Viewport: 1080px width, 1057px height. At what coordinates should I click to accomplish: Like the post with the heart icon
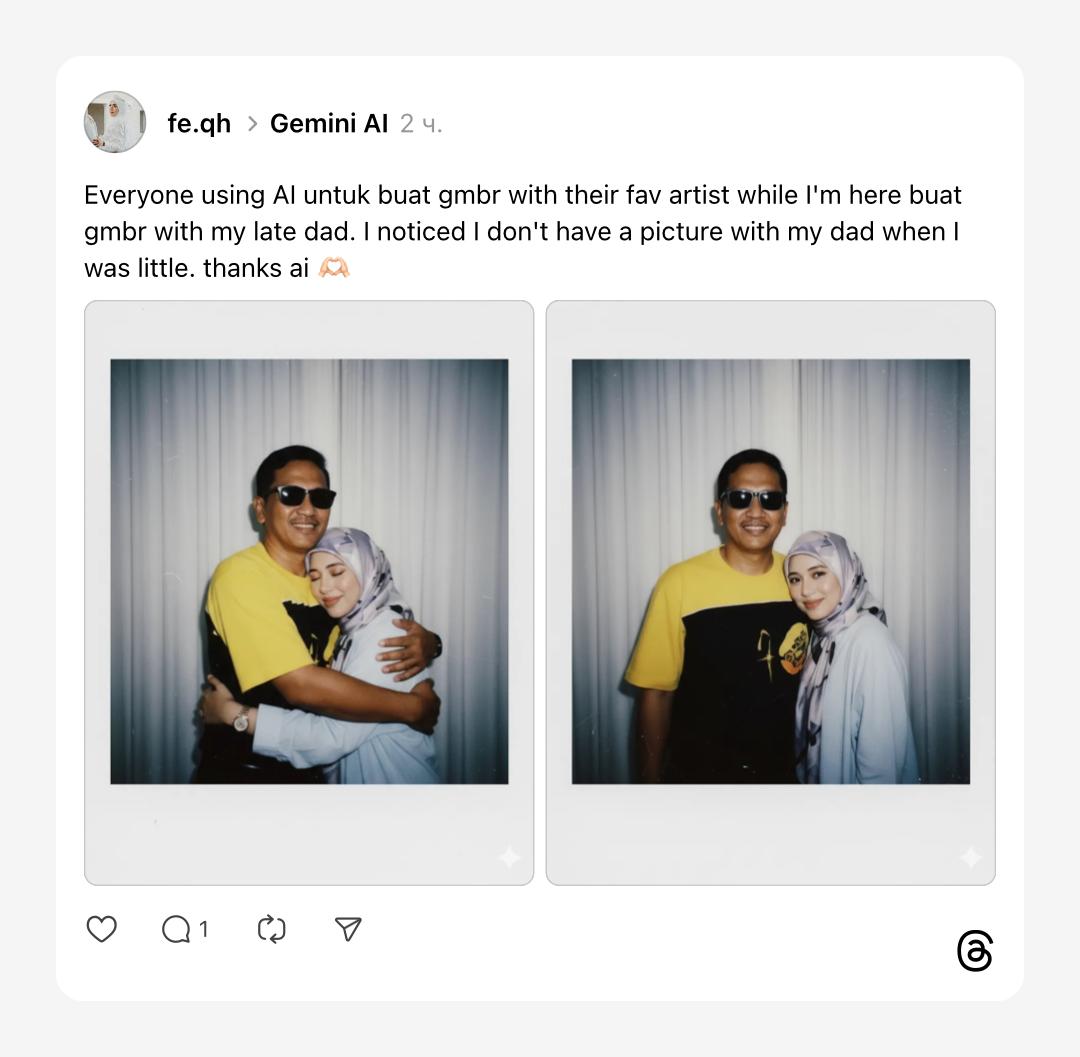coord(101,929)
